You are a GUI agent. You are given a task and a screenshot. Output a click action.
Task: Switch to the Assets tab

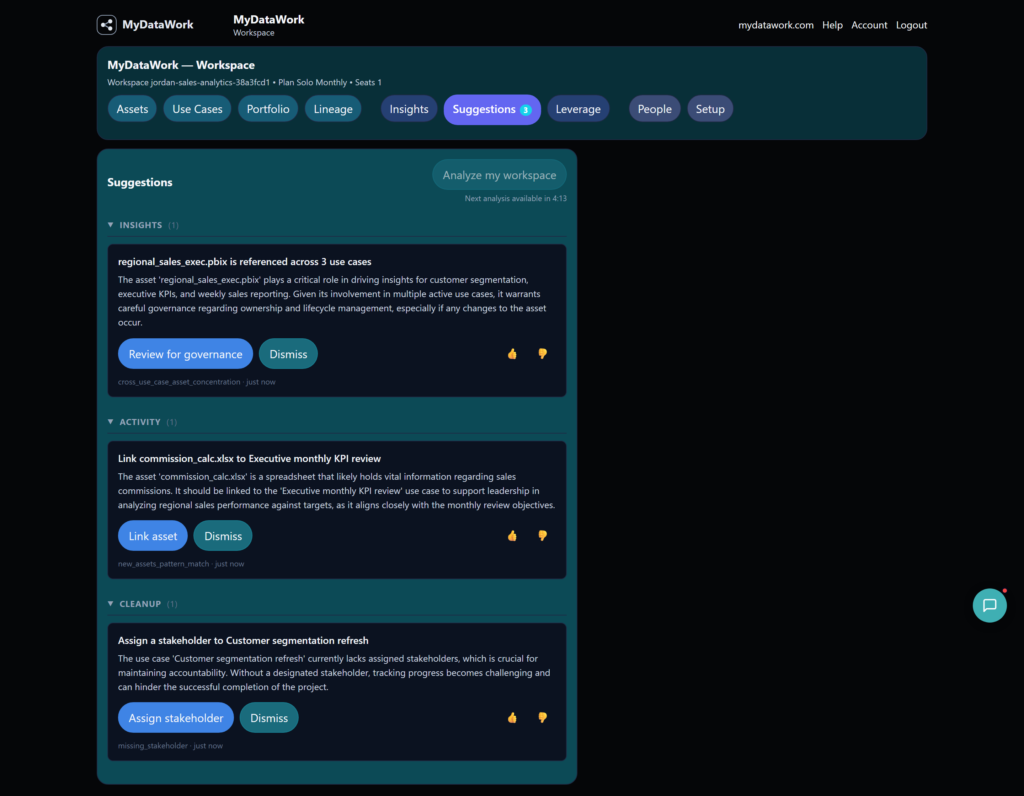click(x=132, y=109)
